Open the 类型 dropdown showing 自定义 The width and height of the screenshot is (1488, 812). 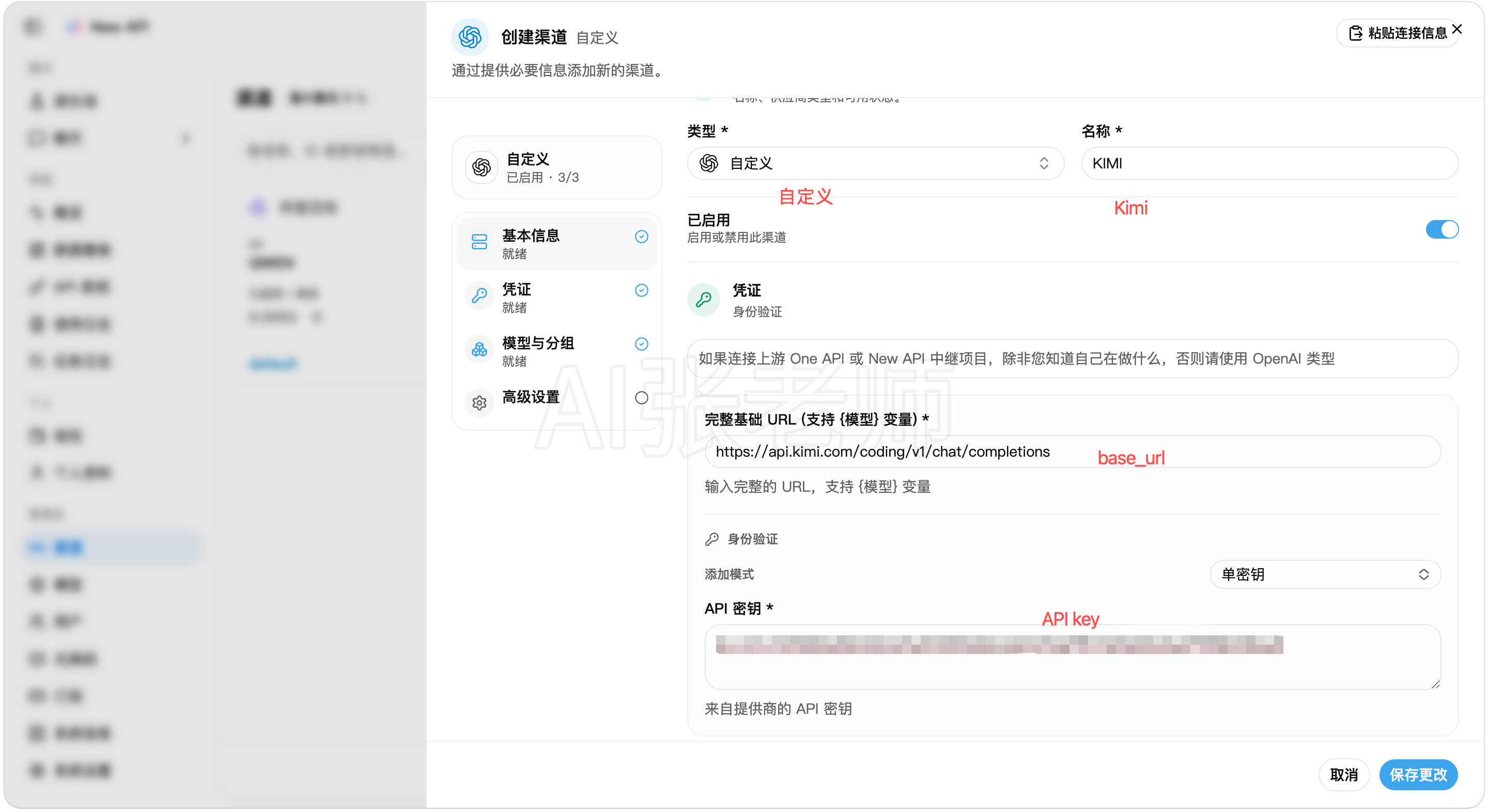[875, 163]
